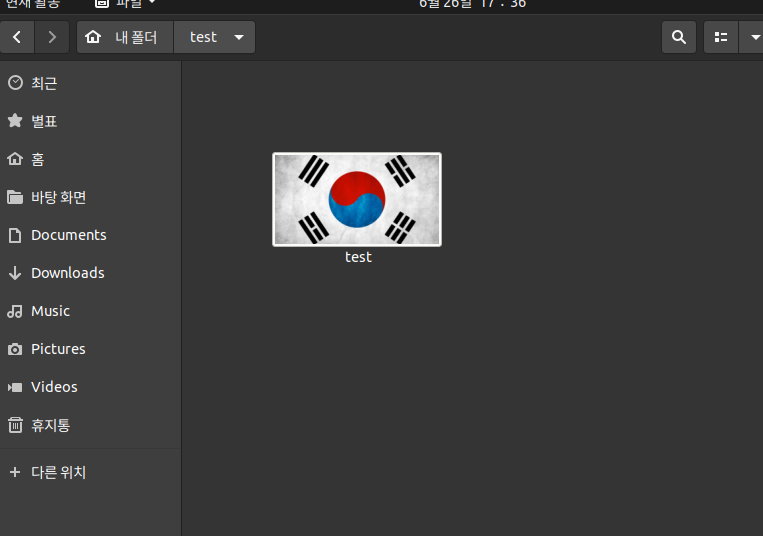Click the down-arrow icon beside Downloads
763x536 pixels.
pos(15,273)
